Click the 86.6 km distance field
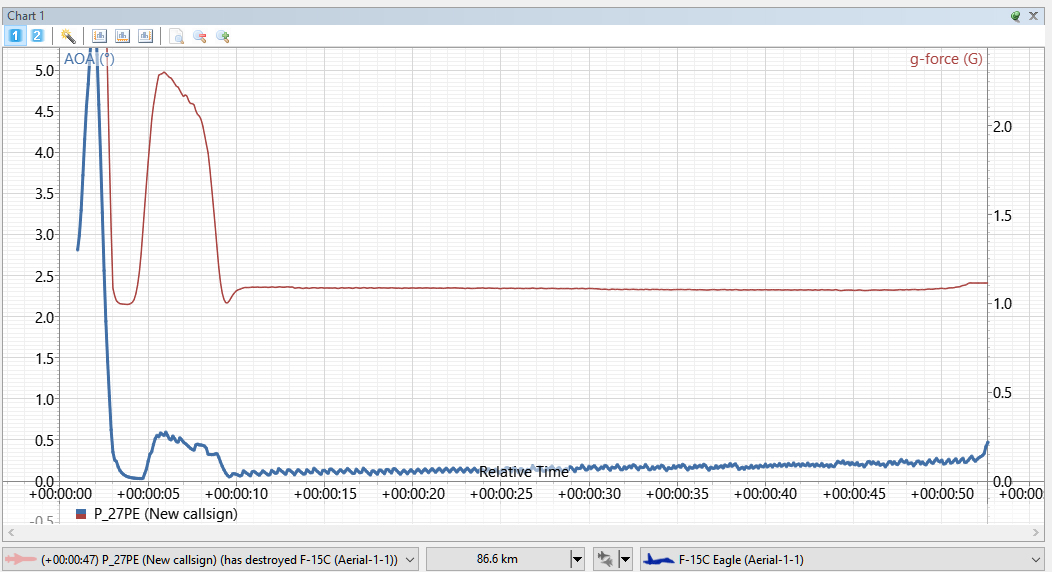 click(497, 559)
